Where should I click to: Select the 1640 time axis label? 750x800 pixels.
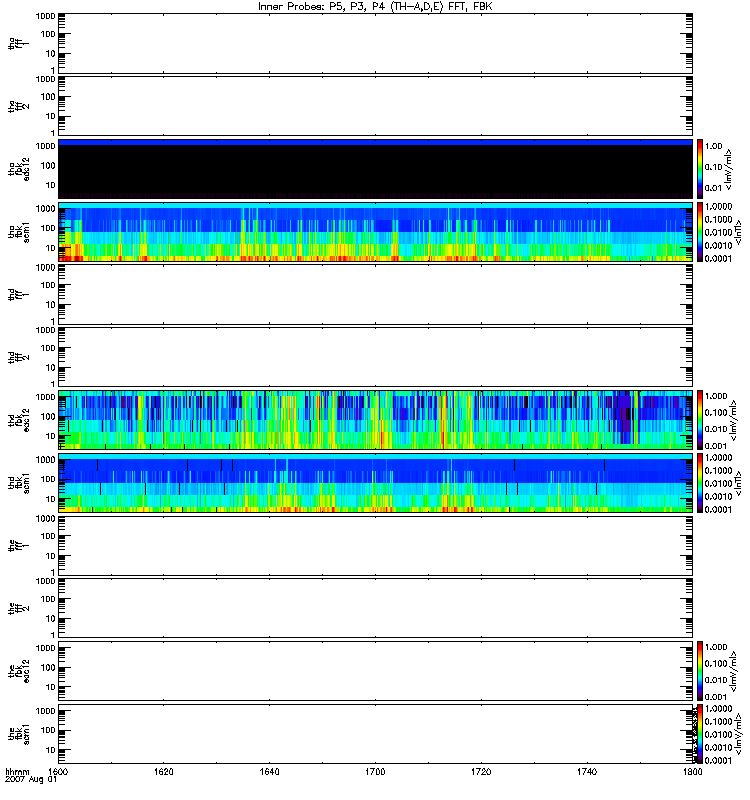point(269,772)
